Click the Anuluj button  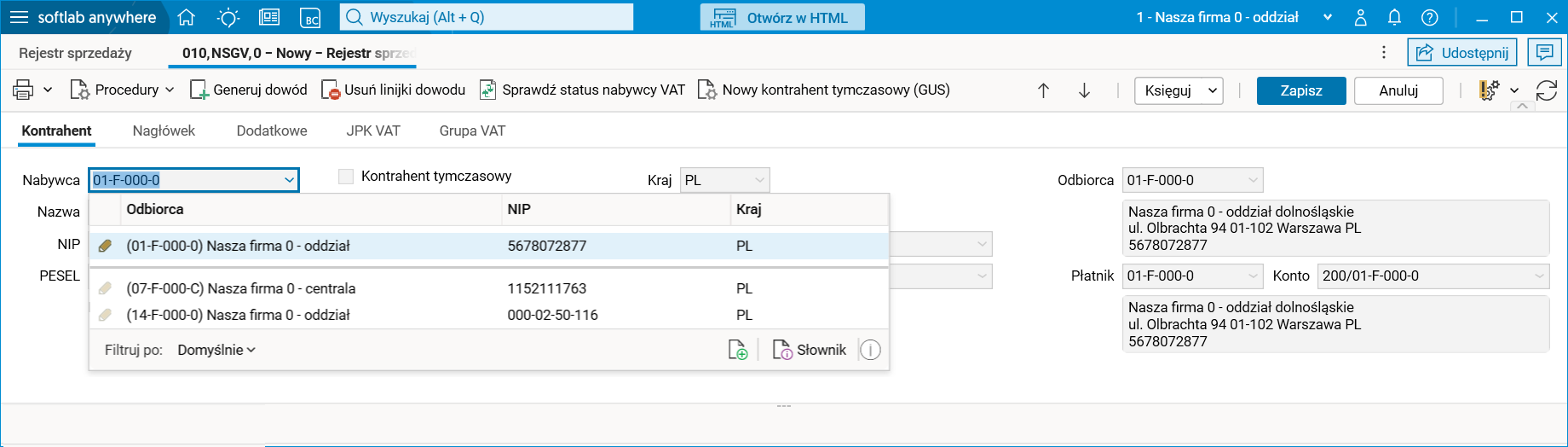coord(1398,90)
